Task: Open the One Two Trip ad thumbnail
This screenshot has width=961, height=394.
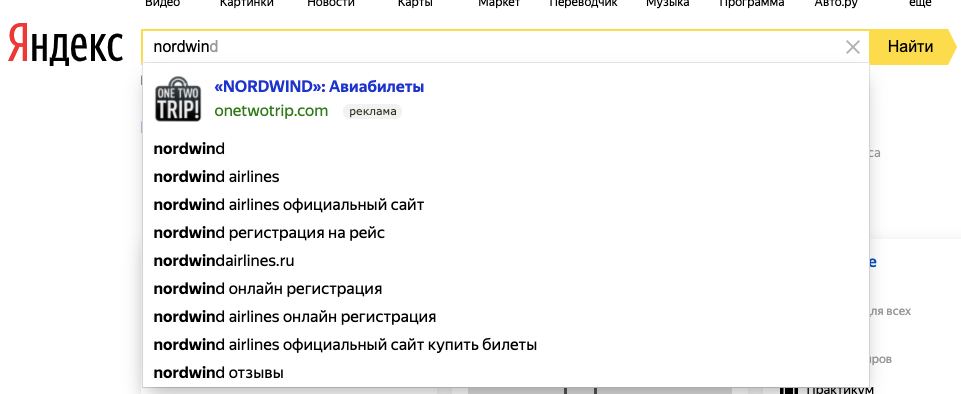Action: coord(178,99)
